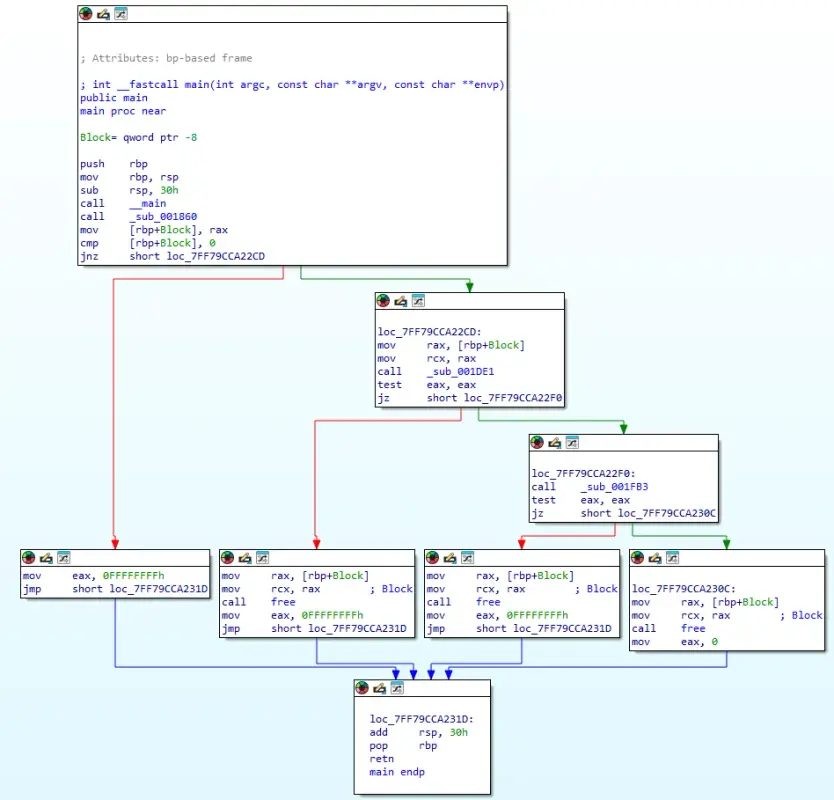Click the graph icon on the main proc block
The image size is (834, 800).
click(121, 14)
